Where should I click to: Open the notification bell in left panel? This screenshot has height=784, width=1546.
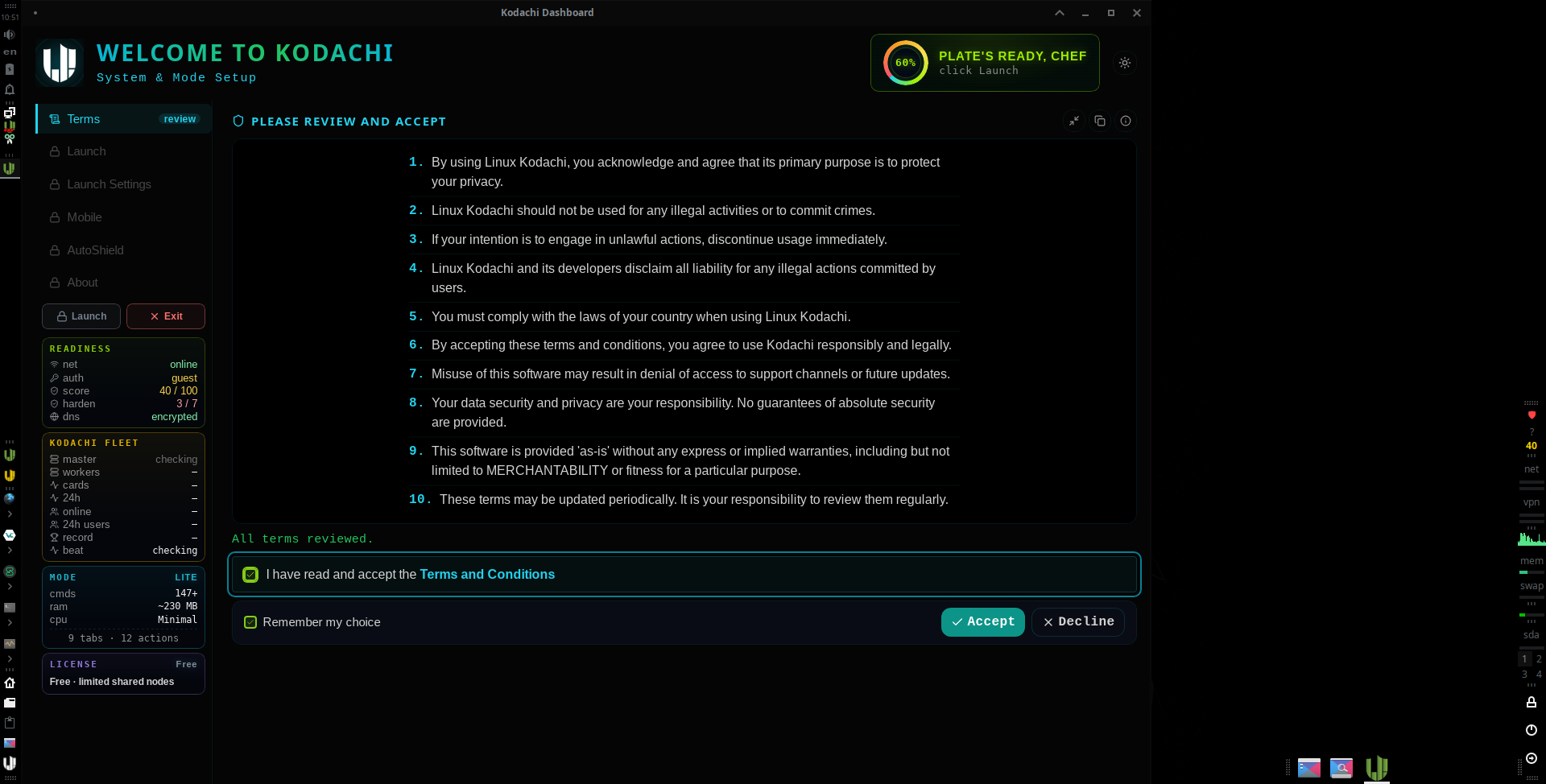(10, 89)
